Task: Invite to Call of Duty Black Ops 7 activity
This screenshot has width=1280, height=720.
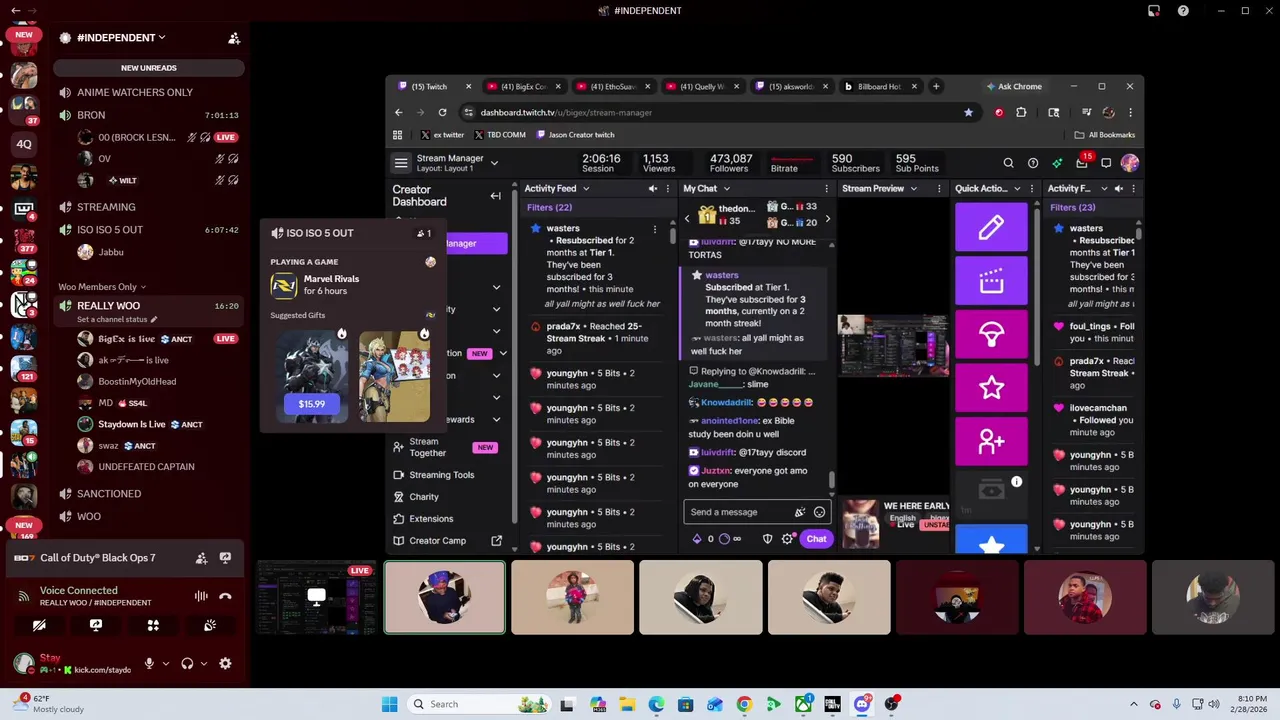Action: pos(201,558)
